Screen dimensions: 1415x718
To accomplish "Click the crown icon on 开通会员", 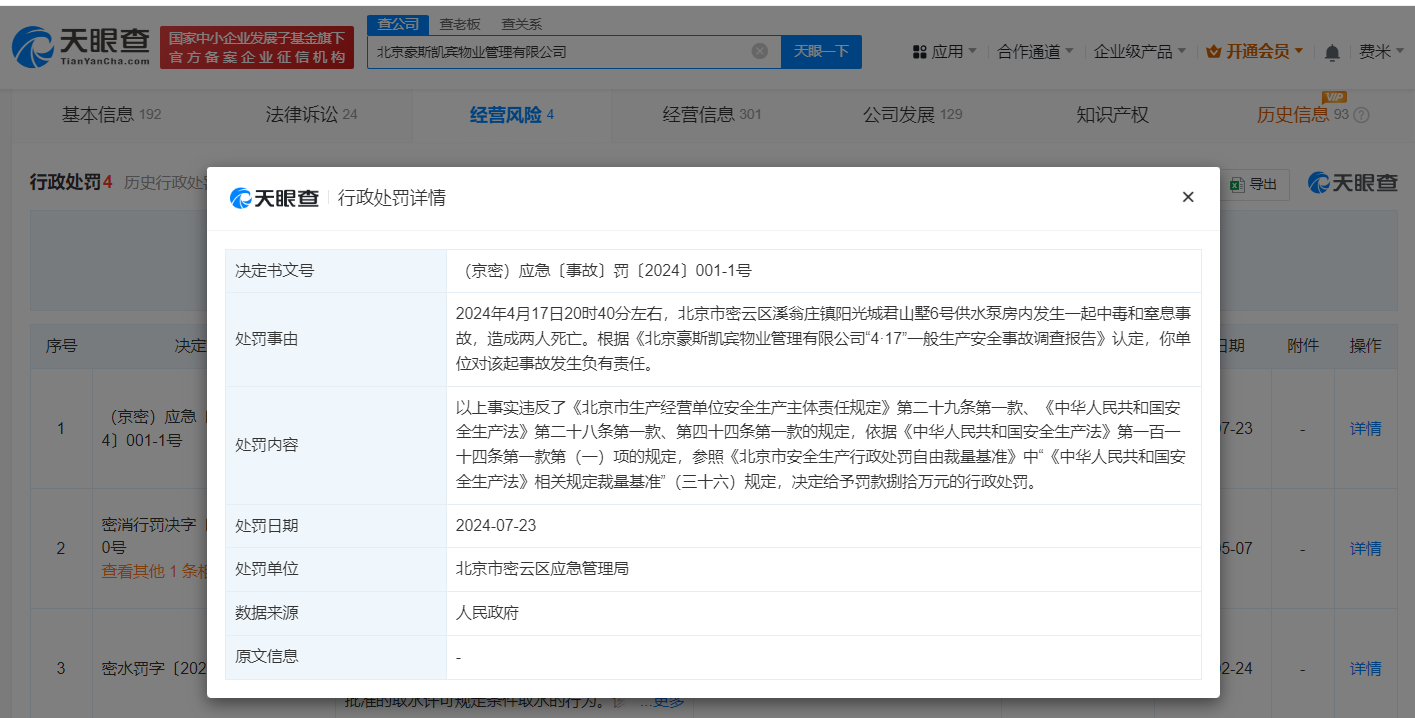I will 1213,50.
